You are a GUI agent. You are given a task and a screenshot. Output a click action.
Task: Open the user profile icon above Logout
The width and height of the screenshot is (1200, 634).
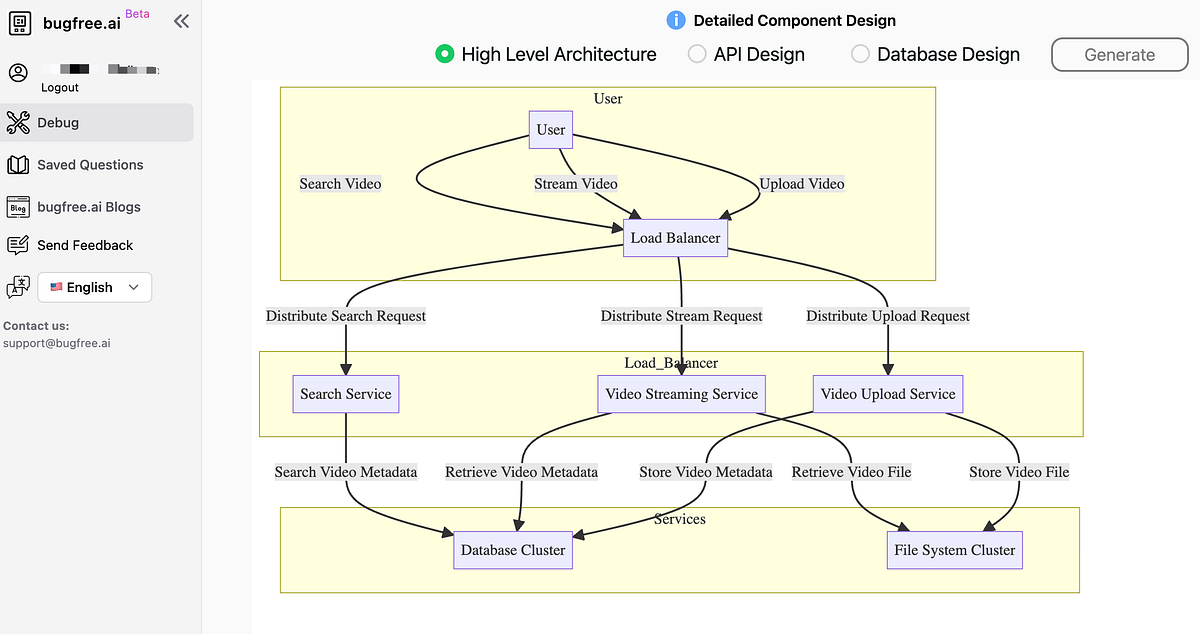(x=18, y=71)
